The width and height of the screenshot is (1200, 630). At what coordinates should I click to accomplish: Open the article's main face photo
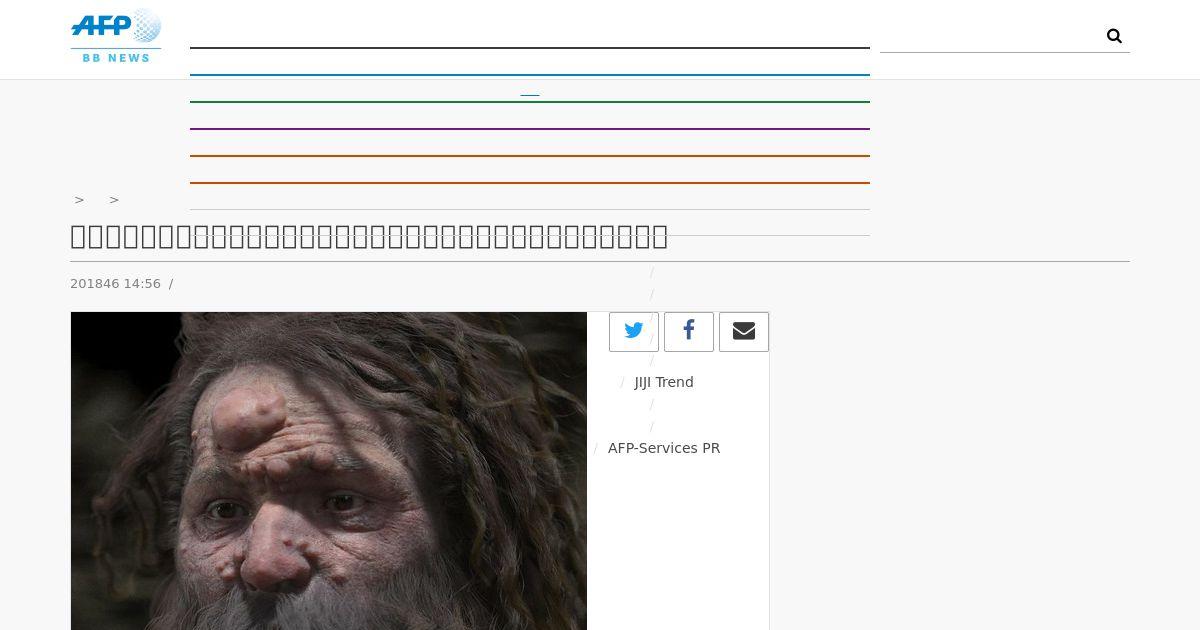coord(329,471)
